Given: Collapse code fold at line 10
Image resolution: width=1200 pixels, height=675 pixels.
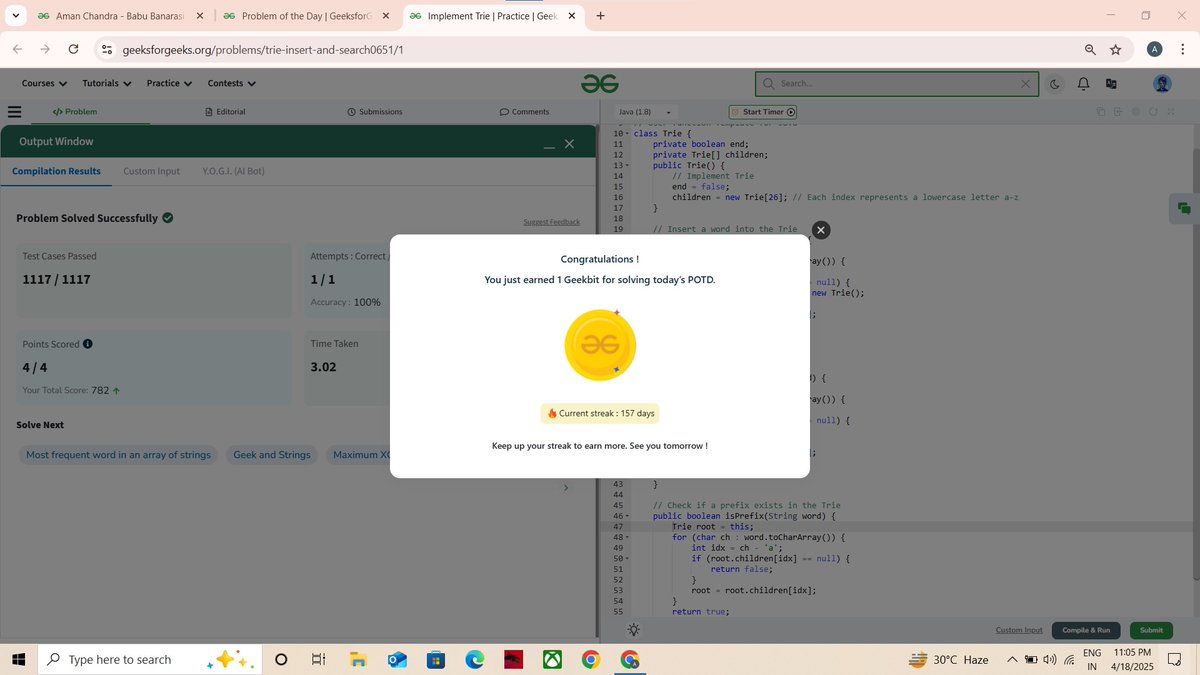Looking at the screenshot, I should pyautogui.click(x=627, y=134).
